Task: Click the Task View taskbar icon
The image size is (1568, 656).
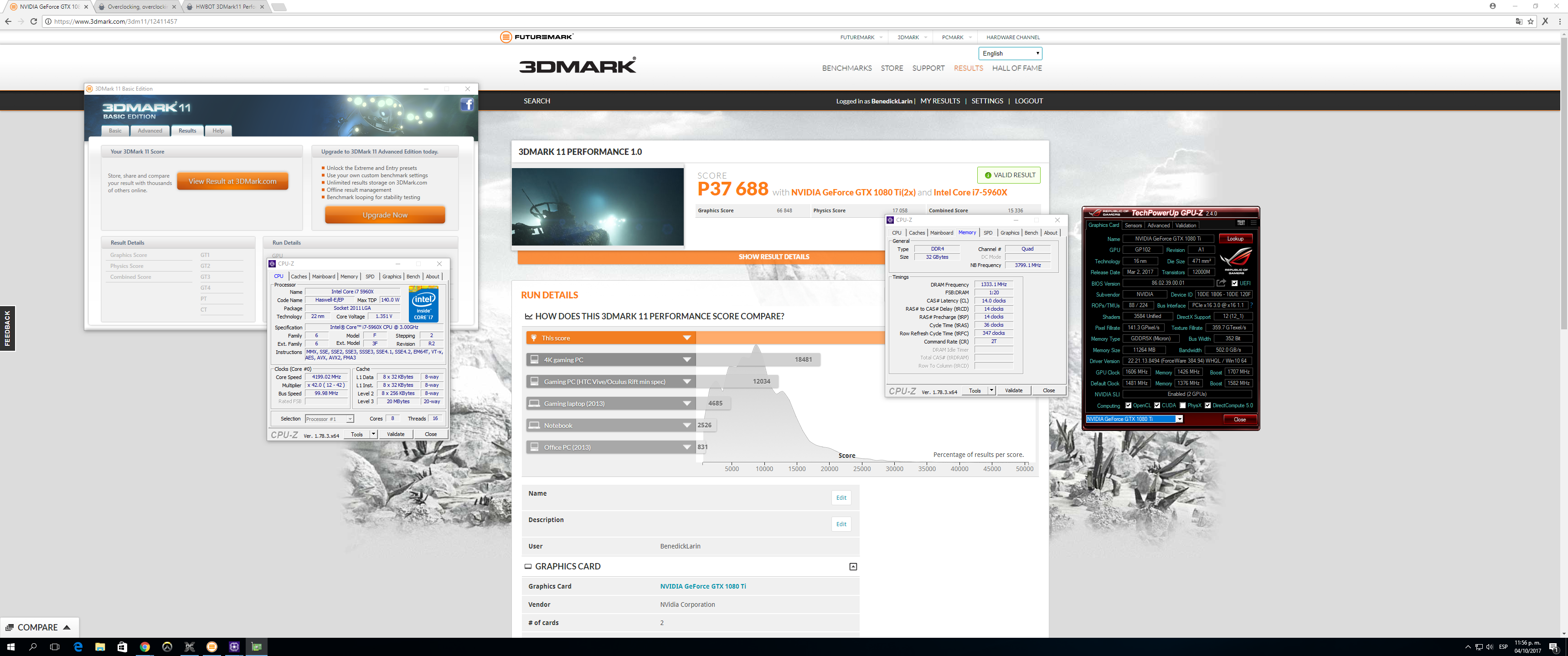Action: tap(55, 647)
